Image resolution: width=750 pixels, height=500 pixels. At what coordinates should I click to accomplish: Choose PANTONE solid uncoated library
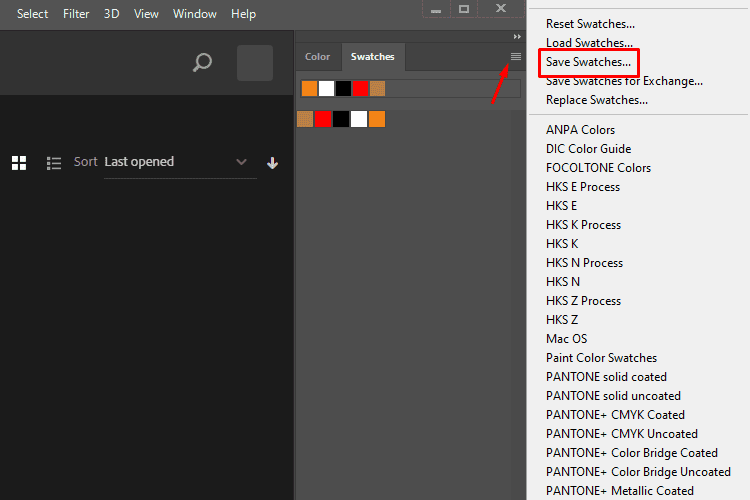click(613, 396)
